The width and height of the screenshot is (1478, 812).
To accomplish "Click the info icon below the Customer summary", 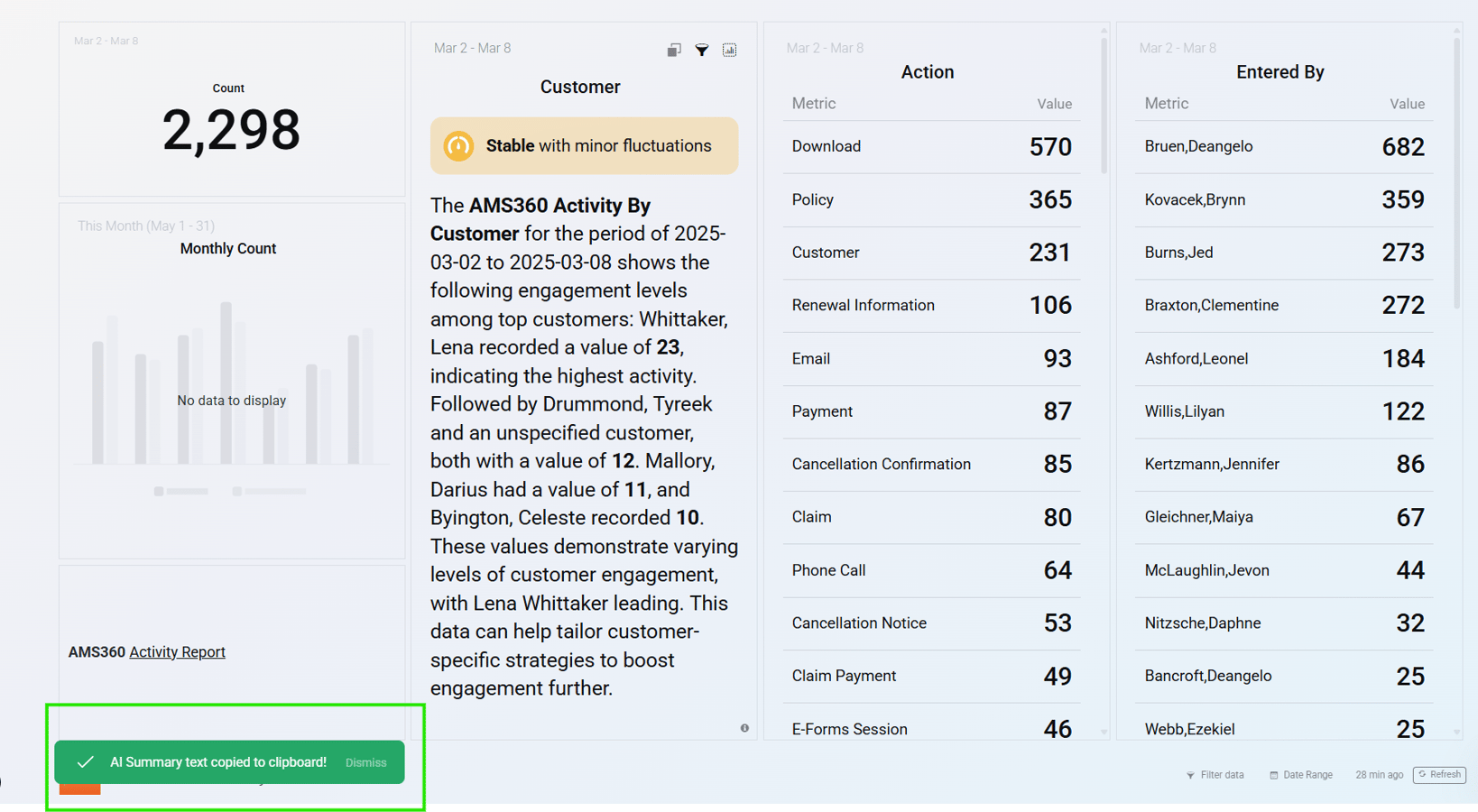I will click(744, 727).
